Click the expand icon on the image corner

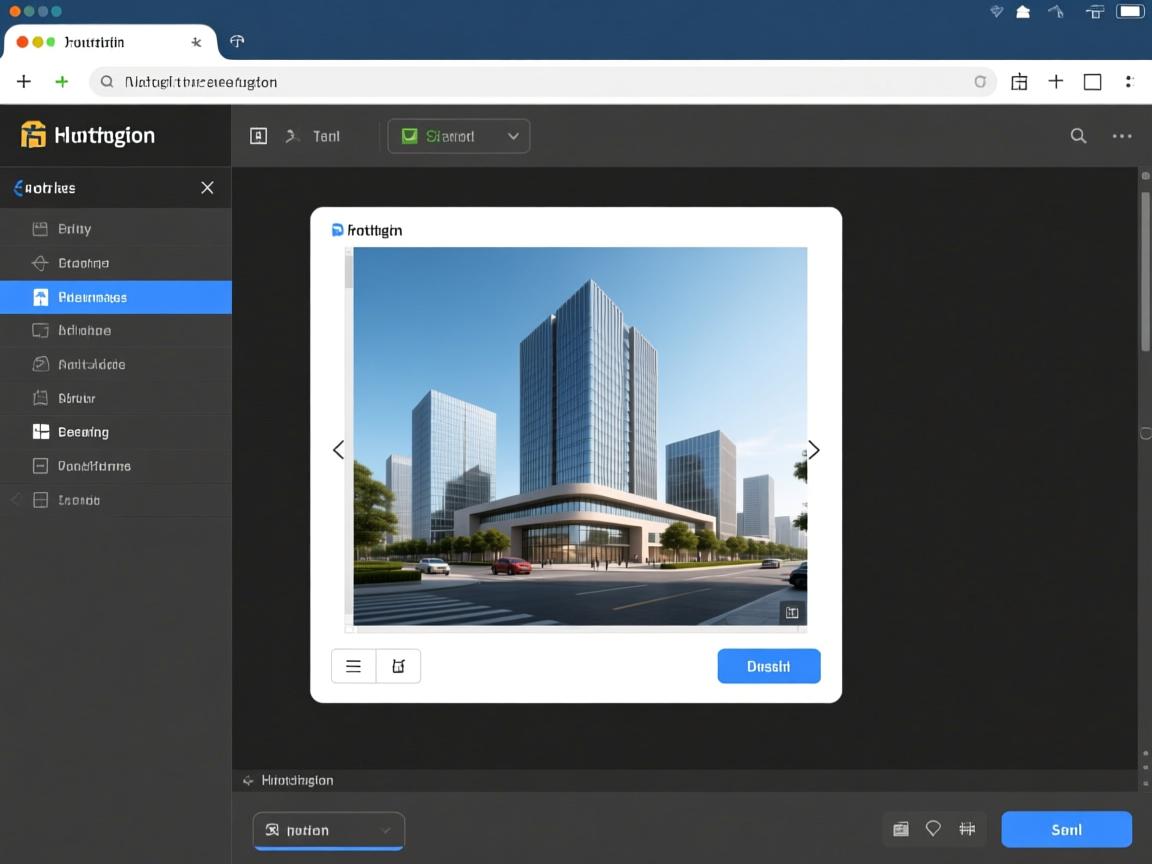coord(791,613)
